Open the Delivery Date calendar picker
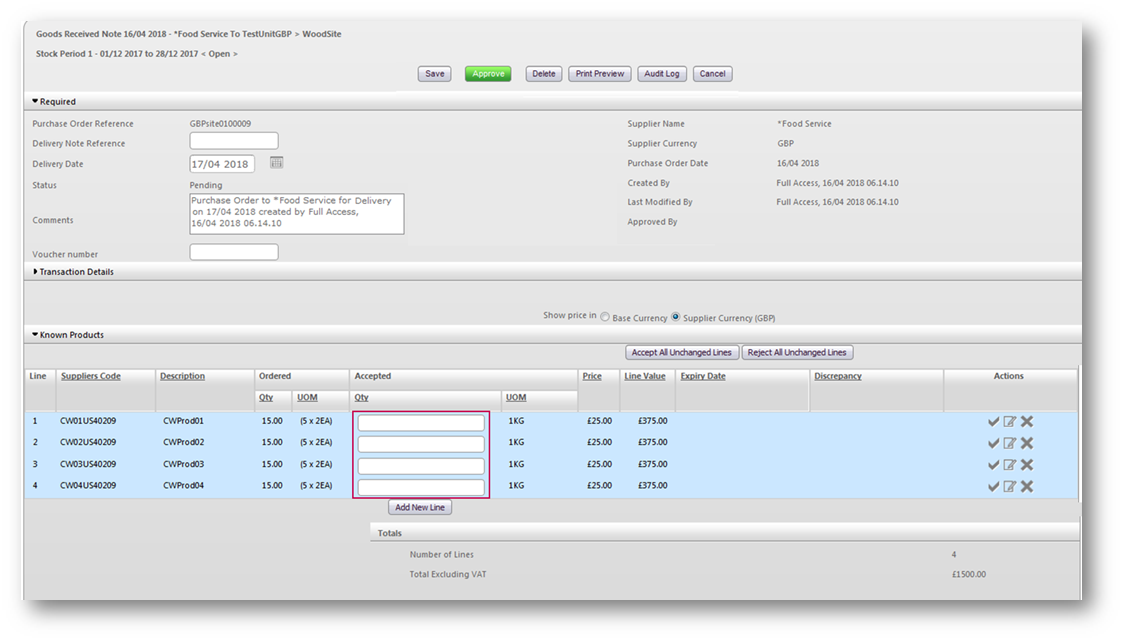Screen dimensions: 1124x642 click(x=277, y=163)
